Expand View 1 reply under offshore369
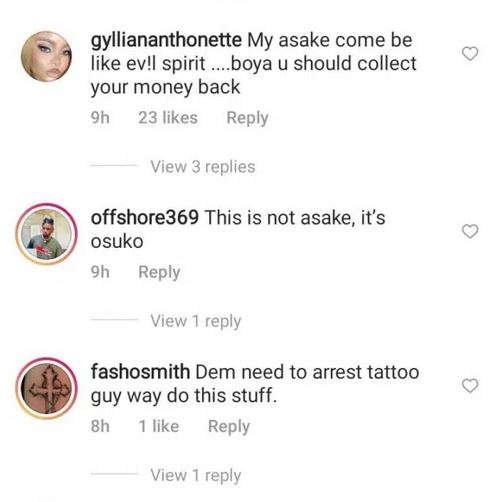The image size is (494, 502). (x=196, y=321)
